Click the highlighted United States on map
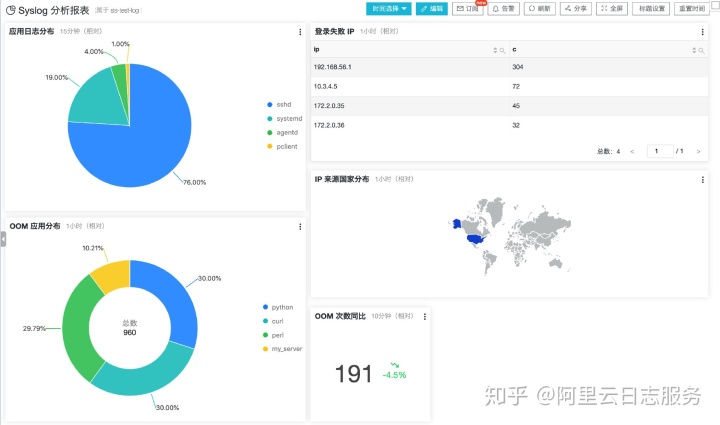This screenshot has height=425, width=720. point(476,239)
